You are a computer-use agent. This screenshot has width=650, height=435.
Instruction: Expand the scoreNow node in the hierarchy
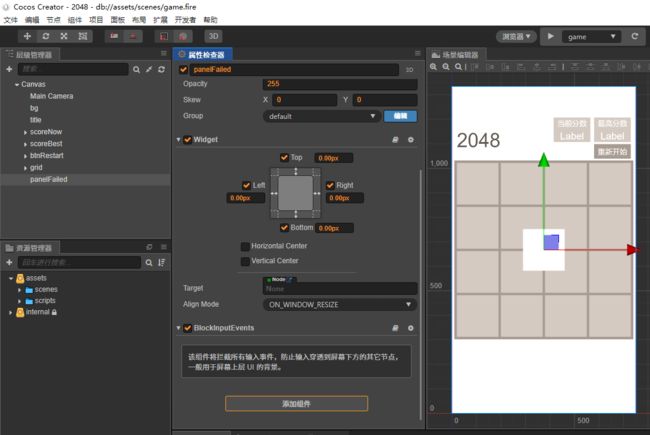coord(25,132)
